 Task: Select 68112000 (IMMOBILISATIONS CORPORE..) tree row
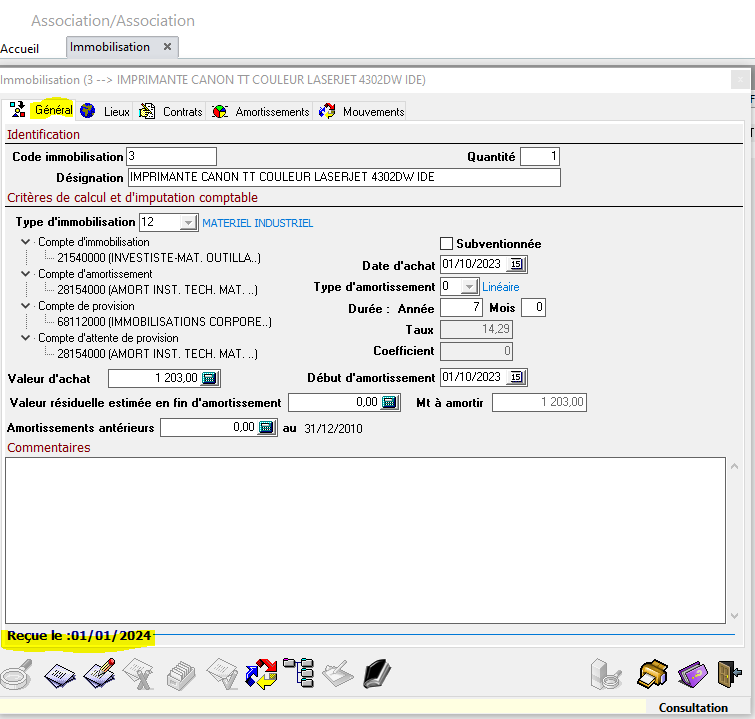click(164, 322)
